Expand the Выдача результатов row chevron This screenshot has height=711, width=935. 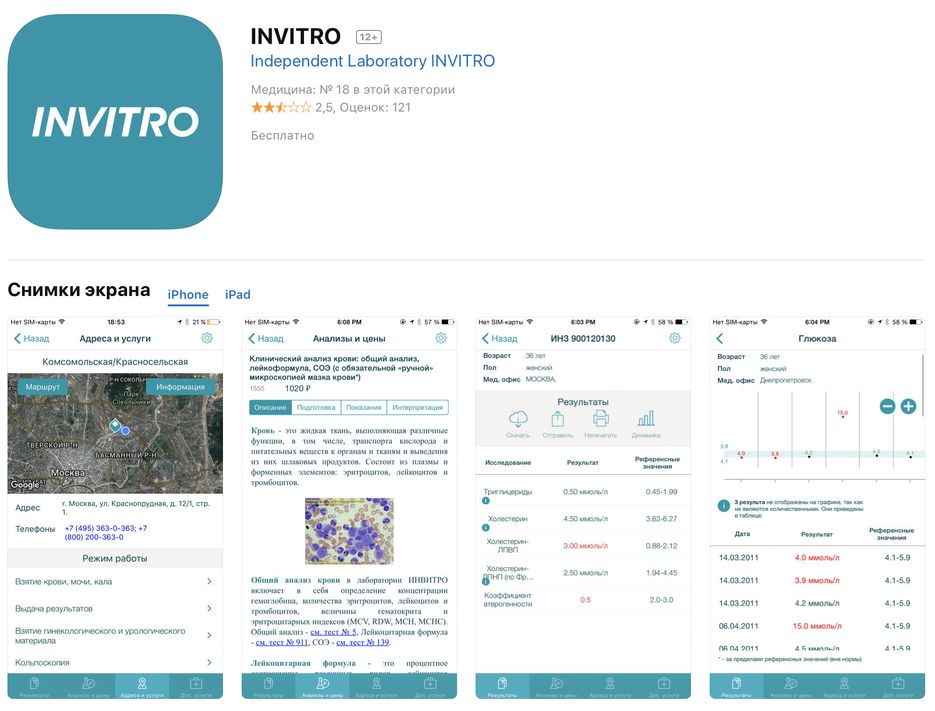209,608
